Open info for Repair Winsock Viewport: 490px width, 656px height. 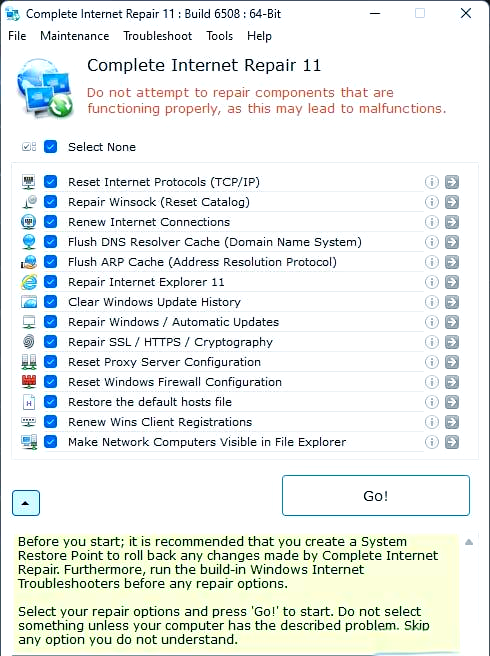coord(432,202)
